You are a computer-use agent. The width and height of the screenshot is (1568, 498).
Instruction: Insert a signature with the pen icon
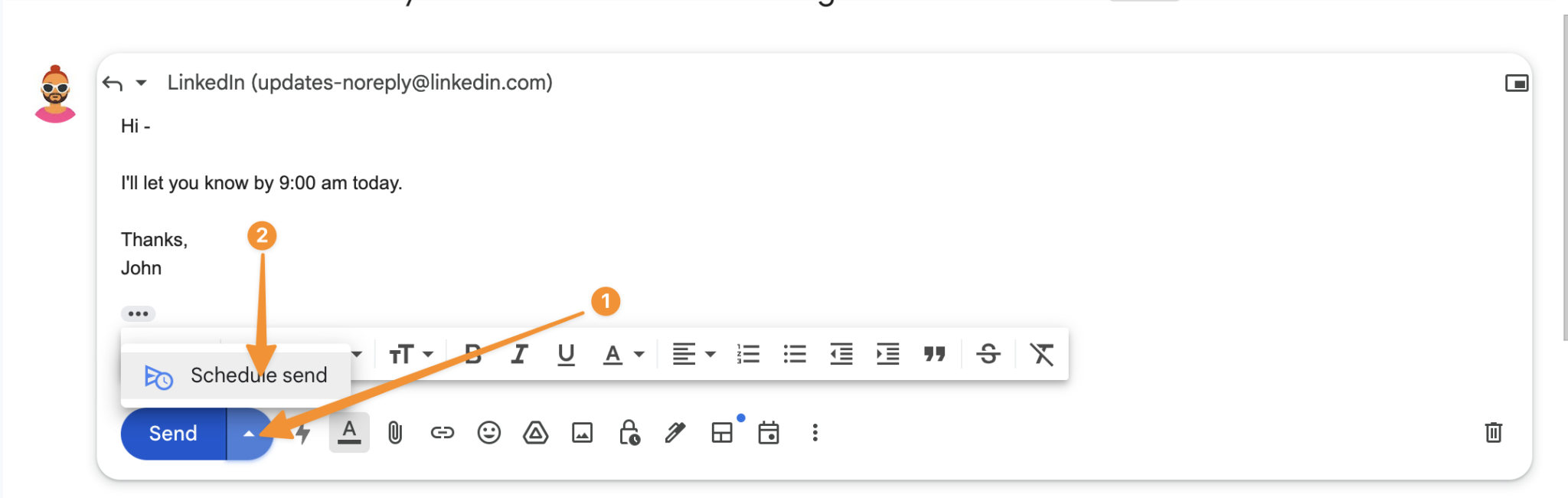pyautogui.click(x=675, y=433)
